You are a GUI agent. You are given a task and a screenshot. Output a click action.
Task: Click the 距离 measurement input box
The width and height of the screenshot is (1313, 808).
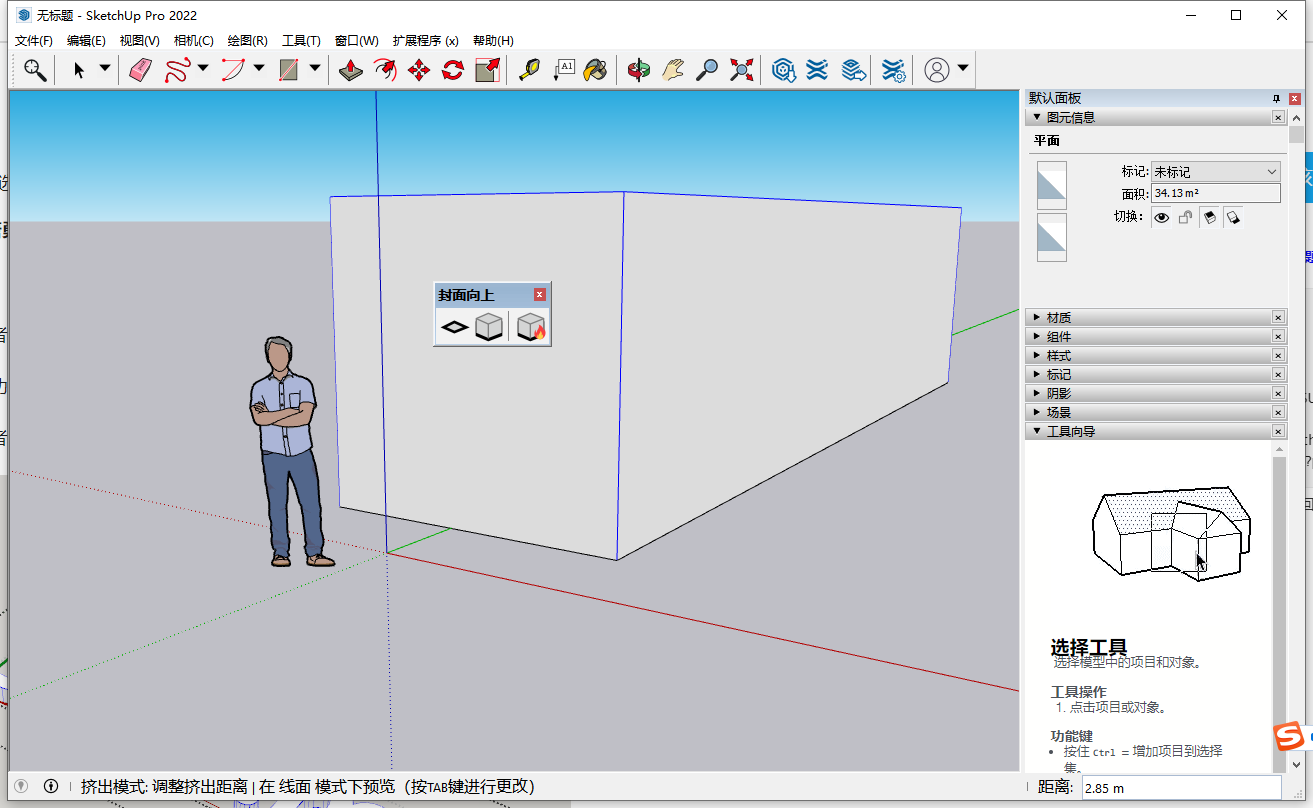pos(1180,788)
